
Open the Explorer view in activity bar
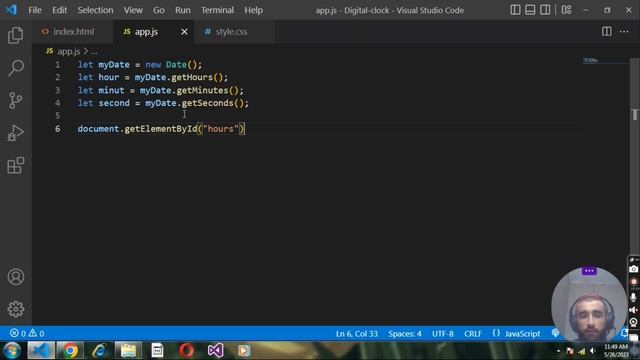[16, 35]
